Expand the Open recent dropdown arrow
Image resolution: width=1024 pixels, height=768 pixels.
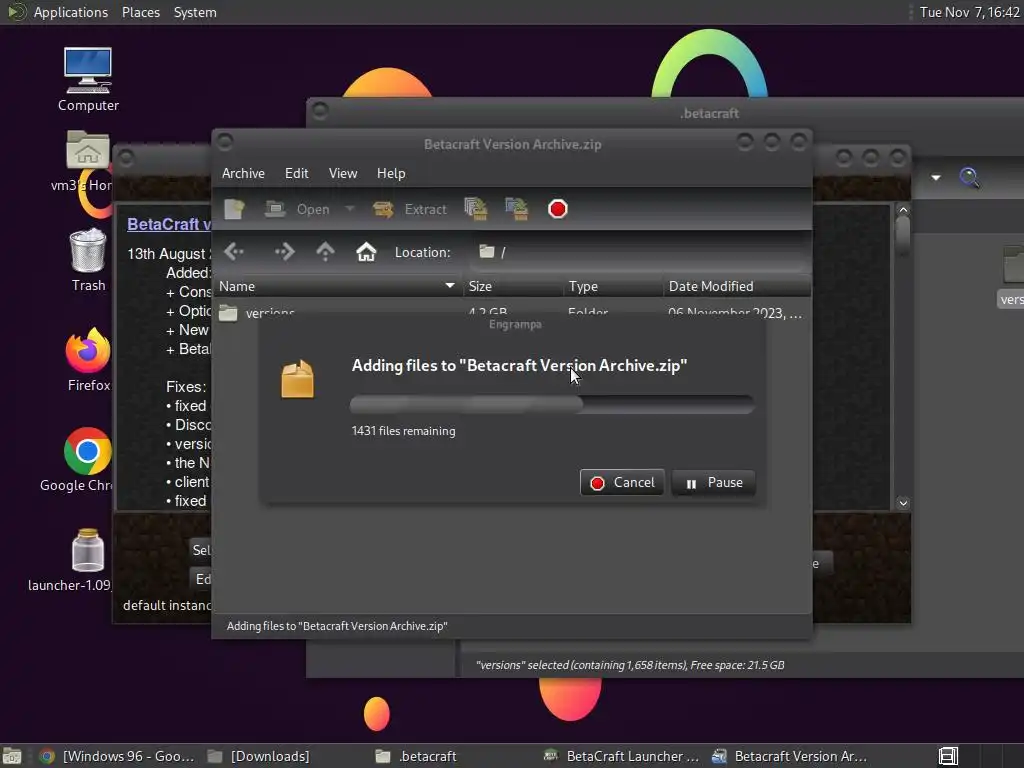point(350,209)
